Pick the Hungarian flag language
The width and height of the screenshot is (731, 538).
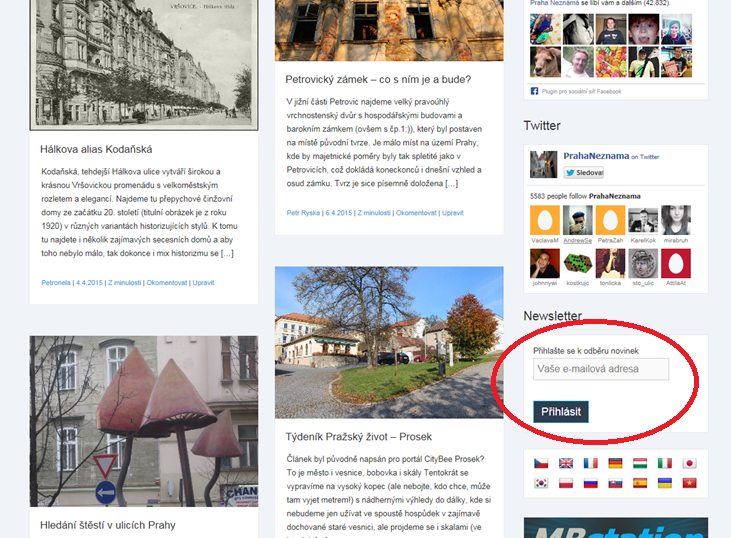[x=640, y=463]
